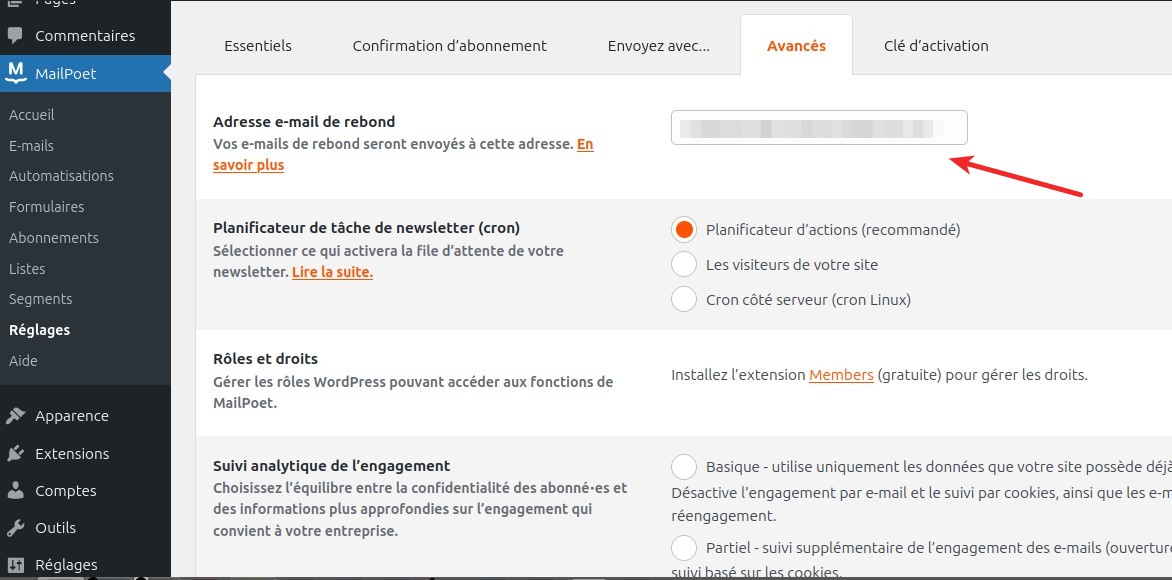Click the Commentaires speech bubble icon
1172x580 pixels.
point(16,36)
